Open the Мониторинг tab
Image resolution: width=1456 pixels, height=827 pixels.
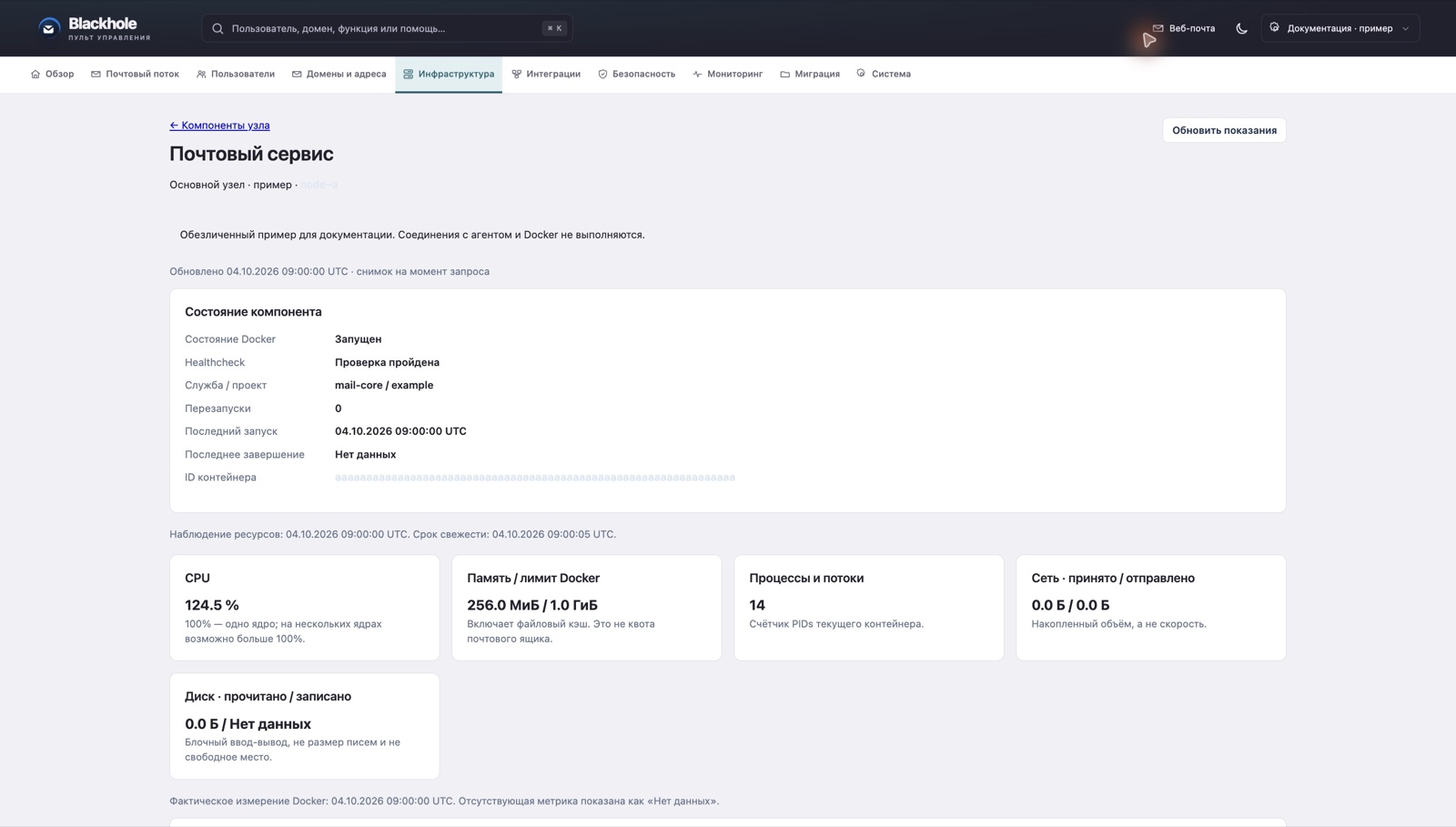click(727, 74)
